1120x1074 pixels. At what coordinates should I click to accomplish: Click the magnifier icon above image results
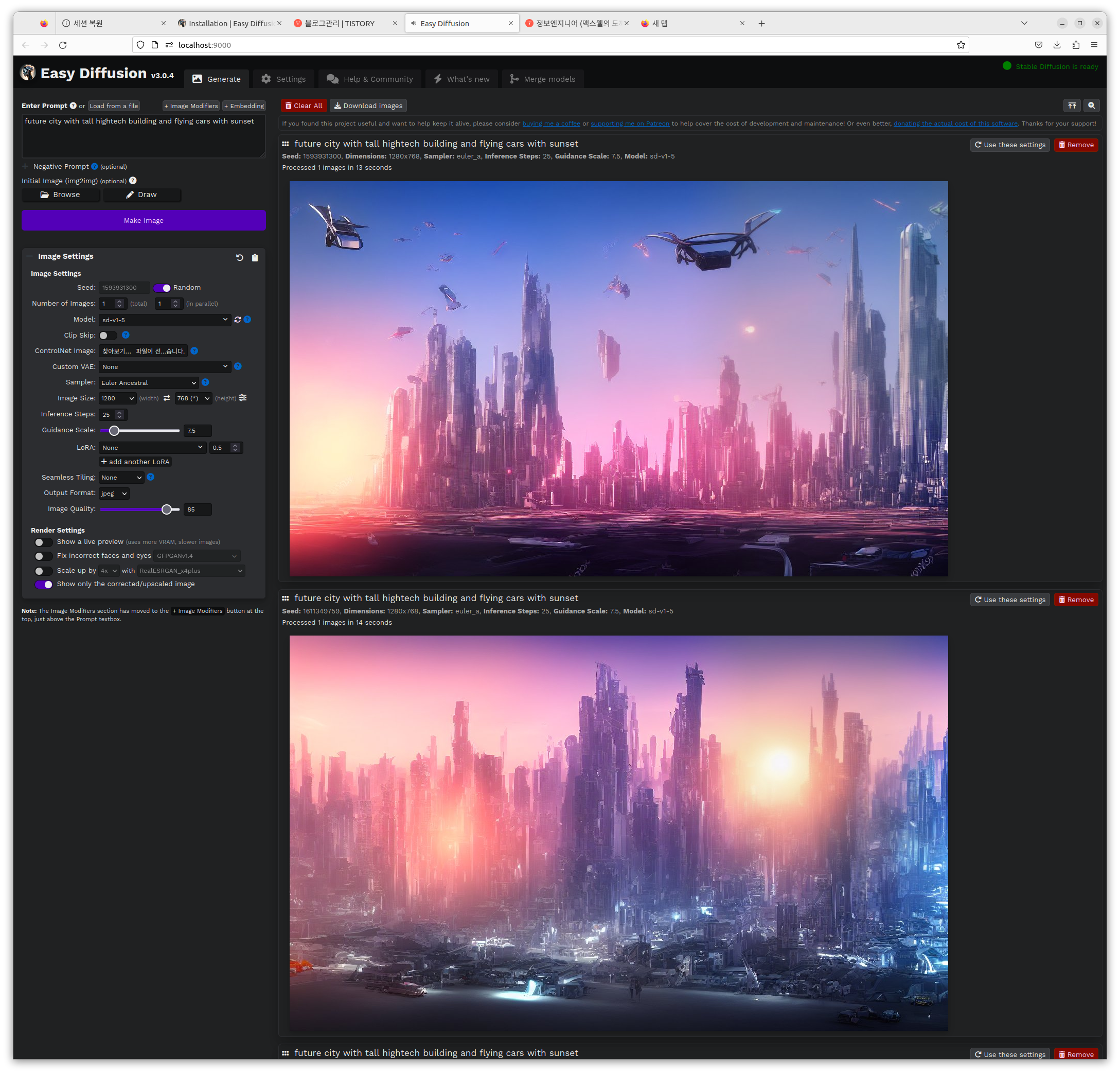[x=1091, y=105]
